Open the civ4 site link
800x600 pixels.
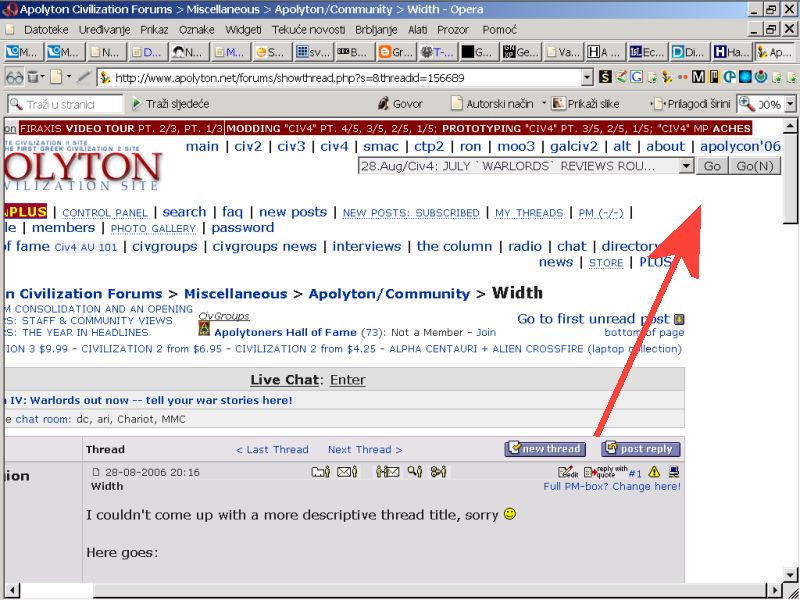point(334,146)
